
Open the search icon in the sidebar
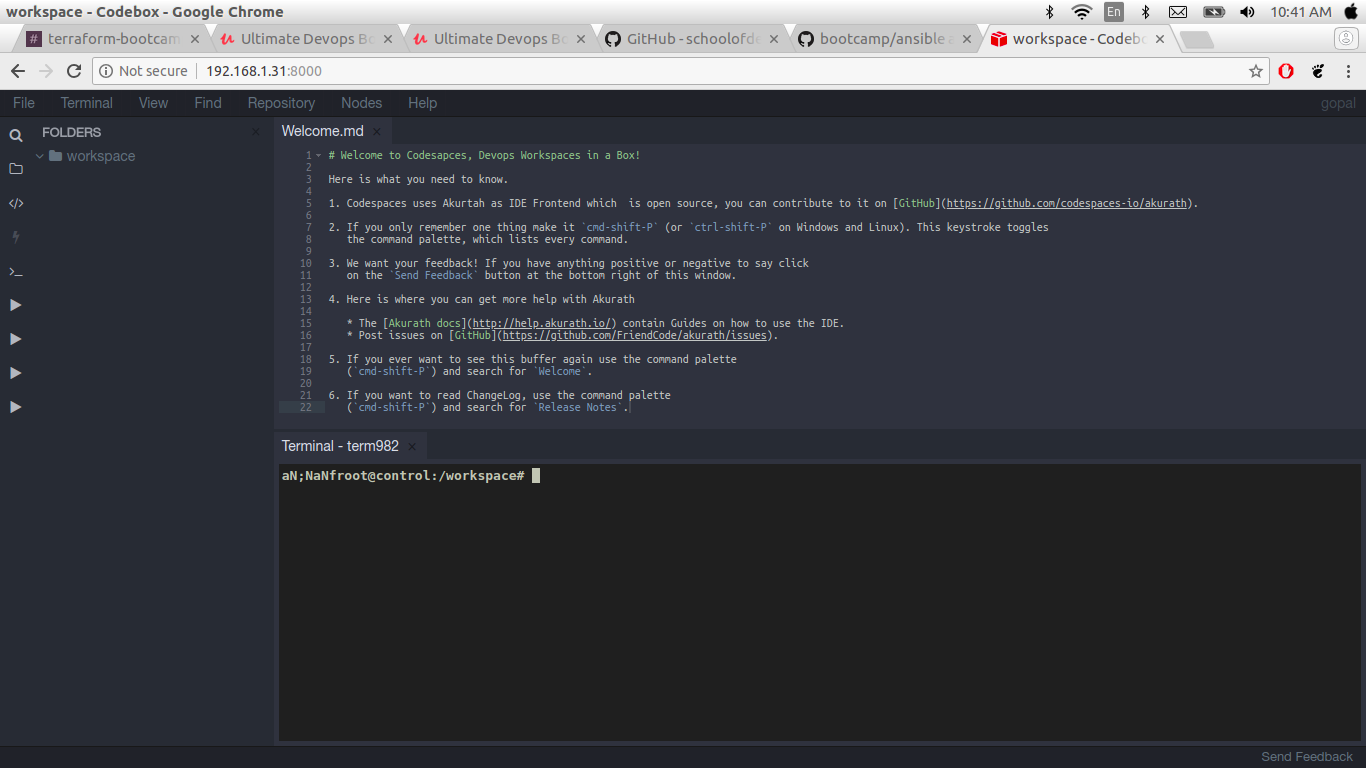pyautogui.click(x=16, y=136)
